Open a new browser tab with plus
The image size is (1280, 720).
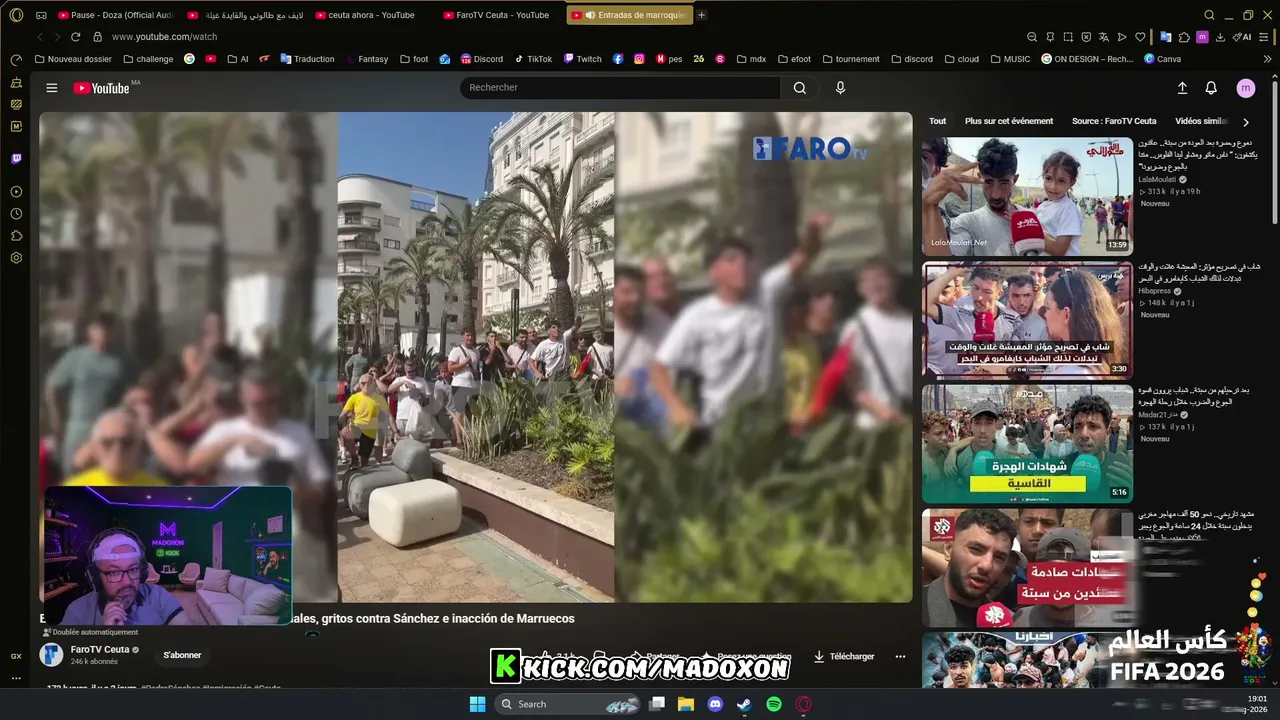point(701,15)
